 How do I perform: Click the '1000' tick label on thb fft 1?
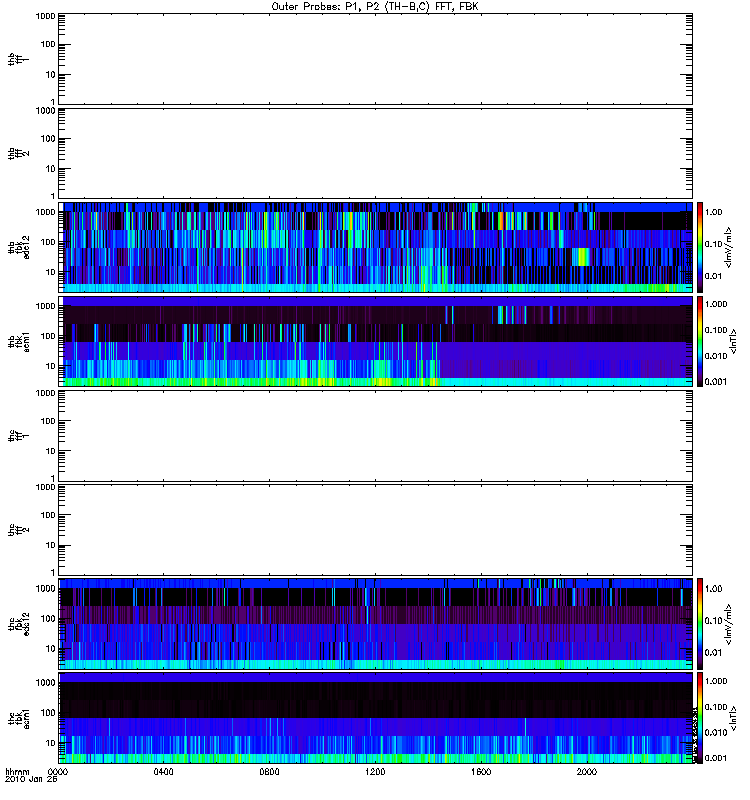[x=45, y=16]
